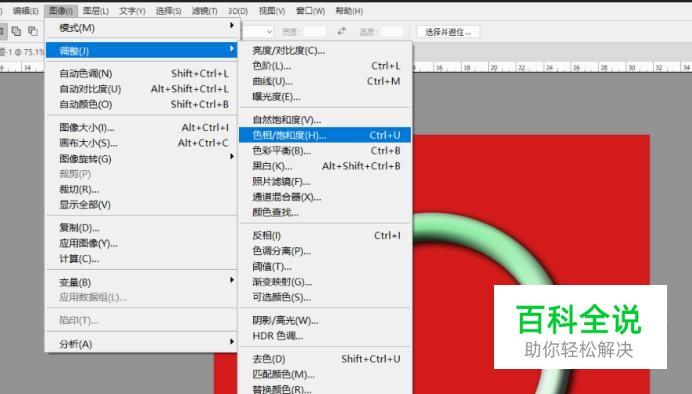Image resolution: width=692 pixels, height=394 pixels.
Task: Open 阈值(T)... adjustment
Action: [325, 266]
